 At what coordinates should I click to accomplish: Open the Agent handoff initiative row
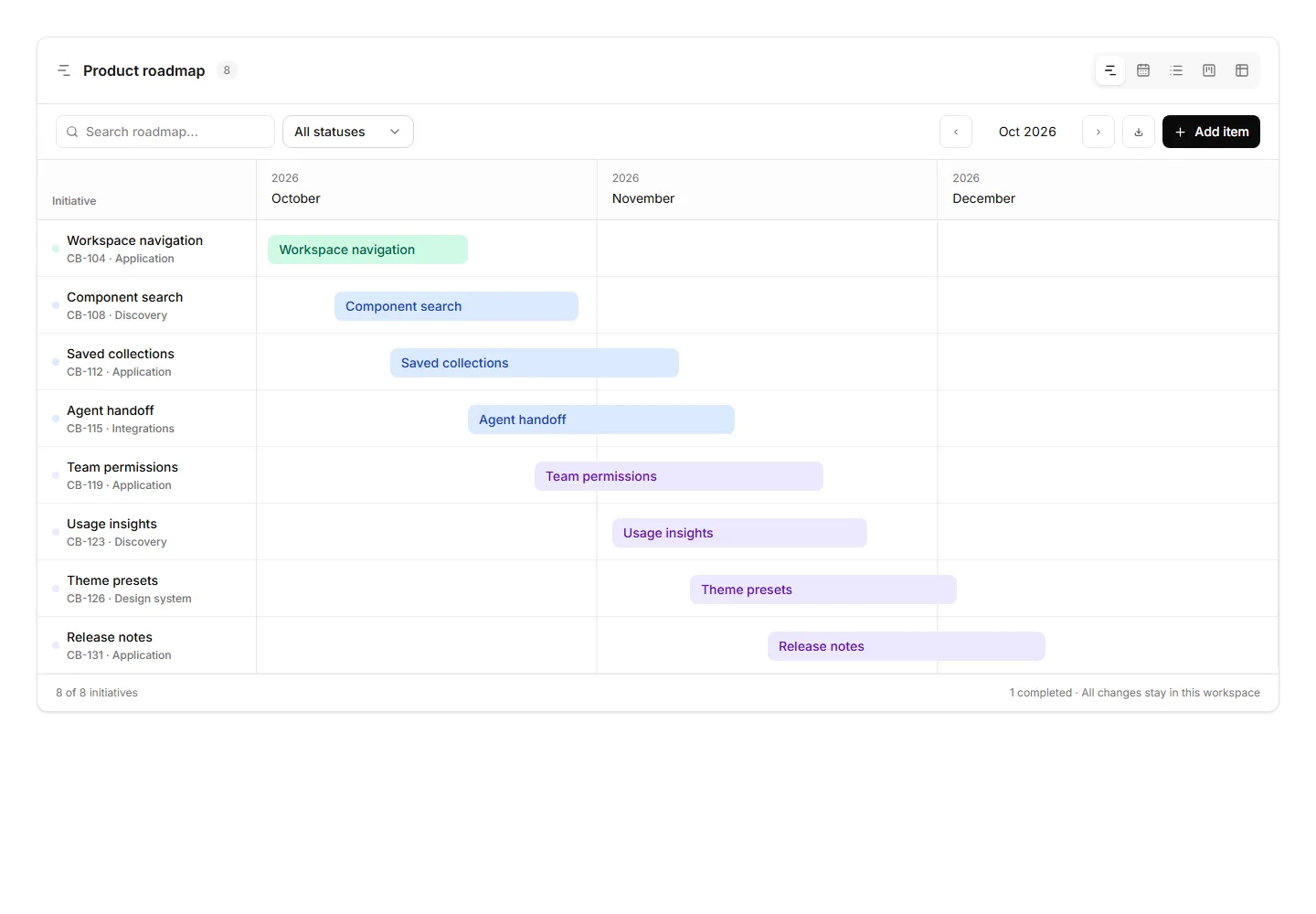(146, 419)
